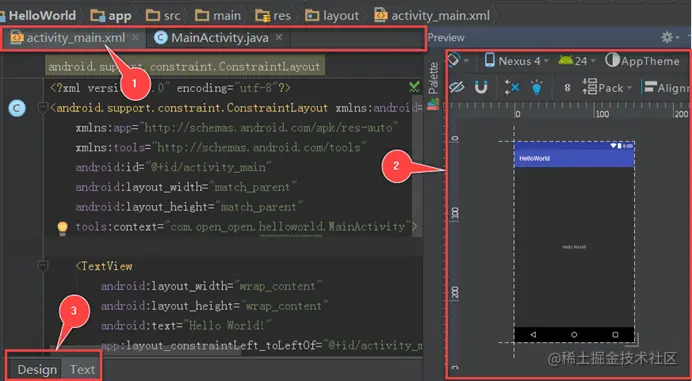Viewport: 692px width, 381px height.
Task: Toggle the autoconnect magnet icon
Action: pos(481,87)
